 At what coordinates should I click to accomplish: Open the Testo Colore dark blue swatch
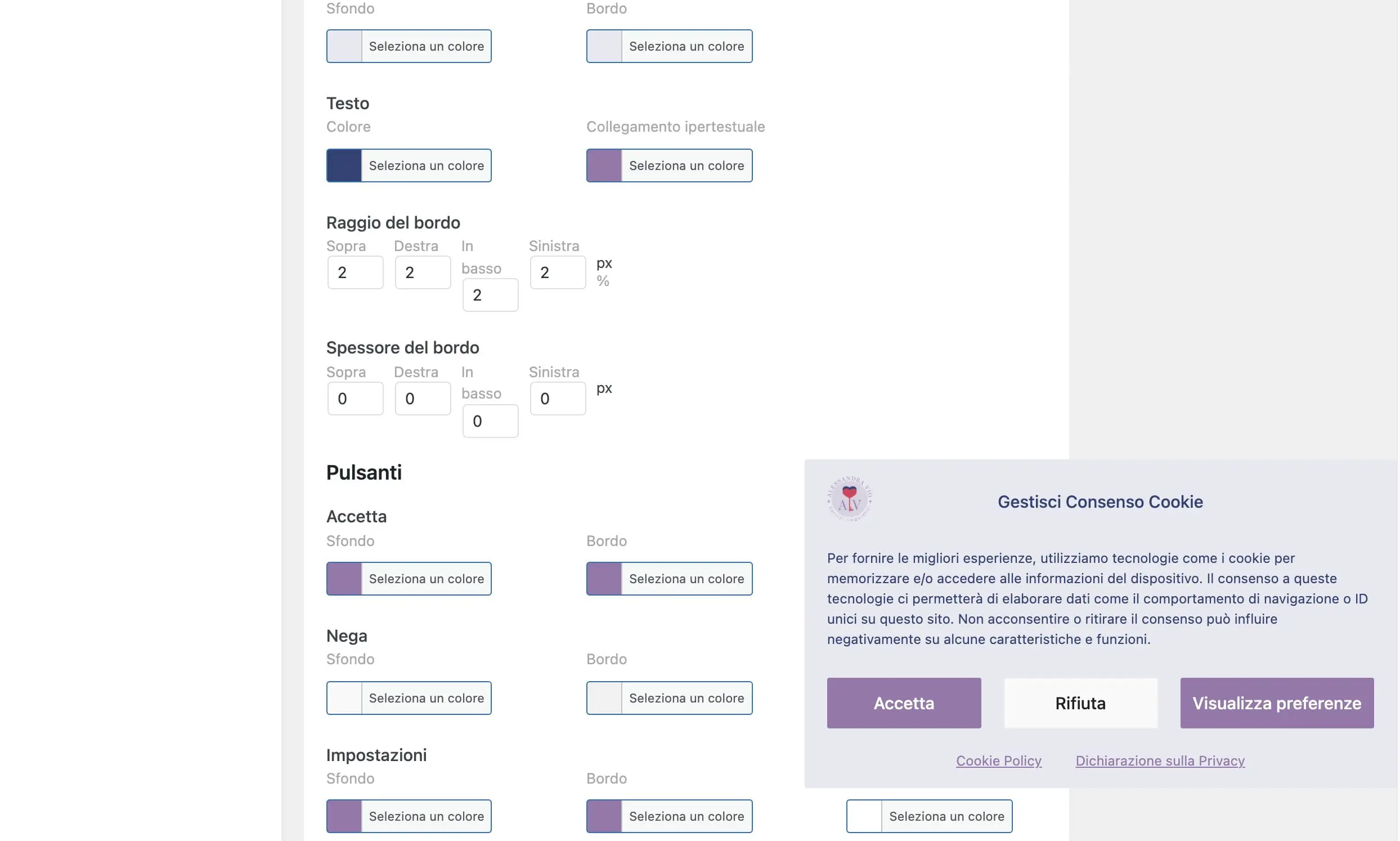point(344,165)
